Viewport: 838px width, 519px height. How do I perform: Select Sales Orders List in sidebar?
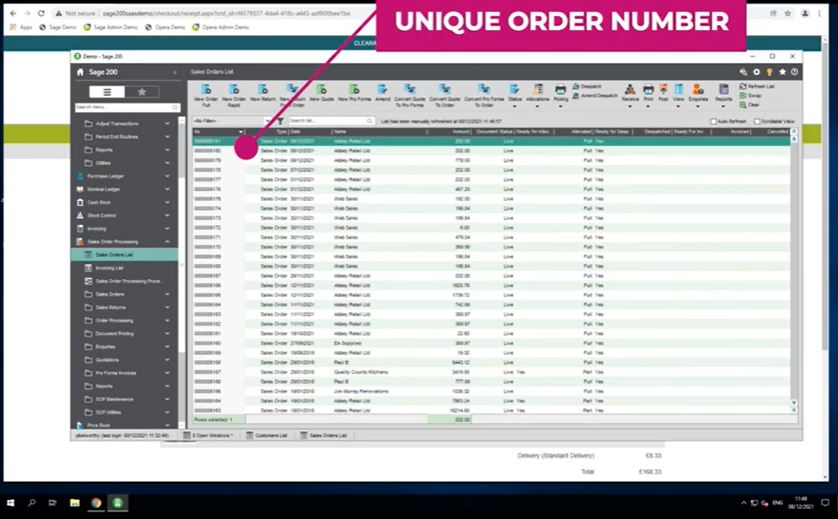(126, 255)
